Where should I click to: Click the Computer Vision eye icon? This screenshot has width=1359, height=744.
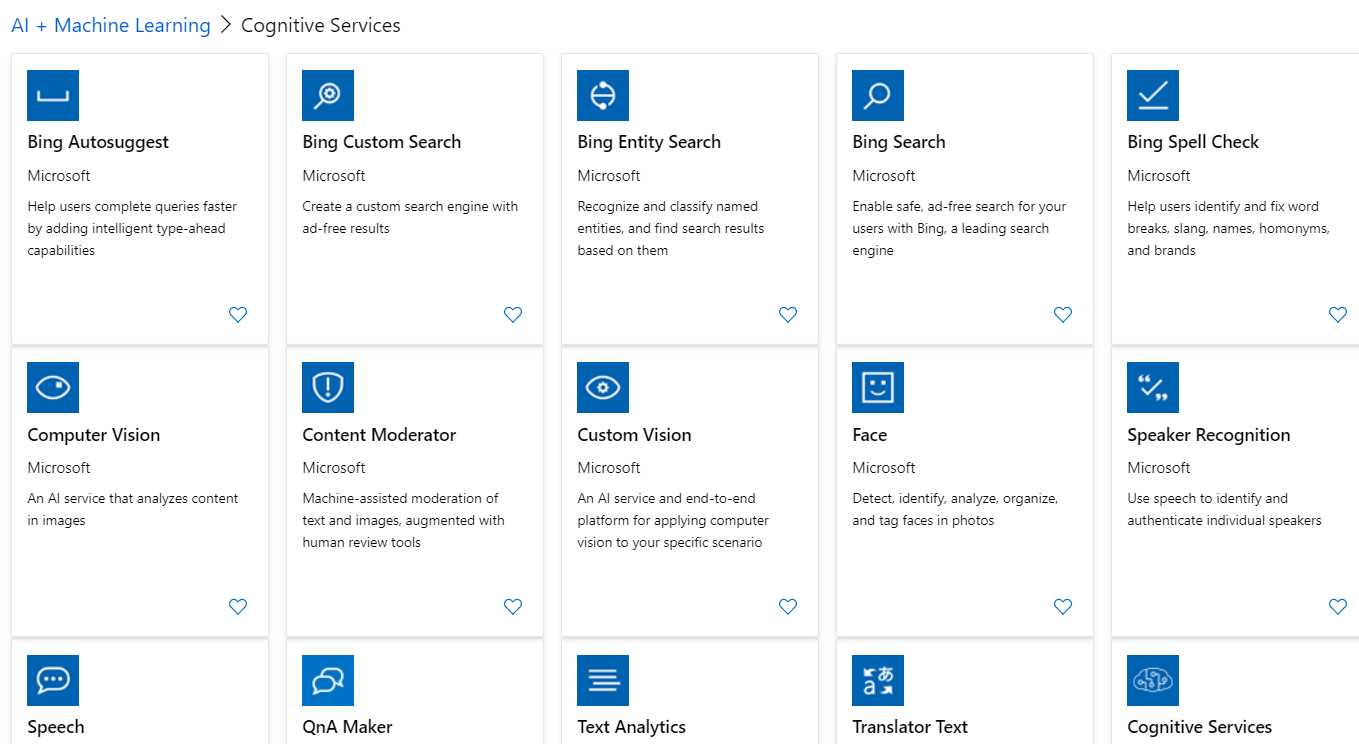53,387
